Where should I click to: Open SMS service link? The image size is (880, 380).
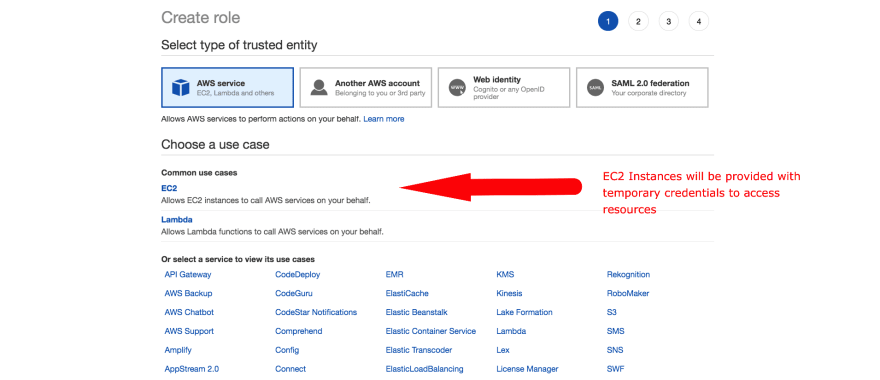[x=616, y=331]
